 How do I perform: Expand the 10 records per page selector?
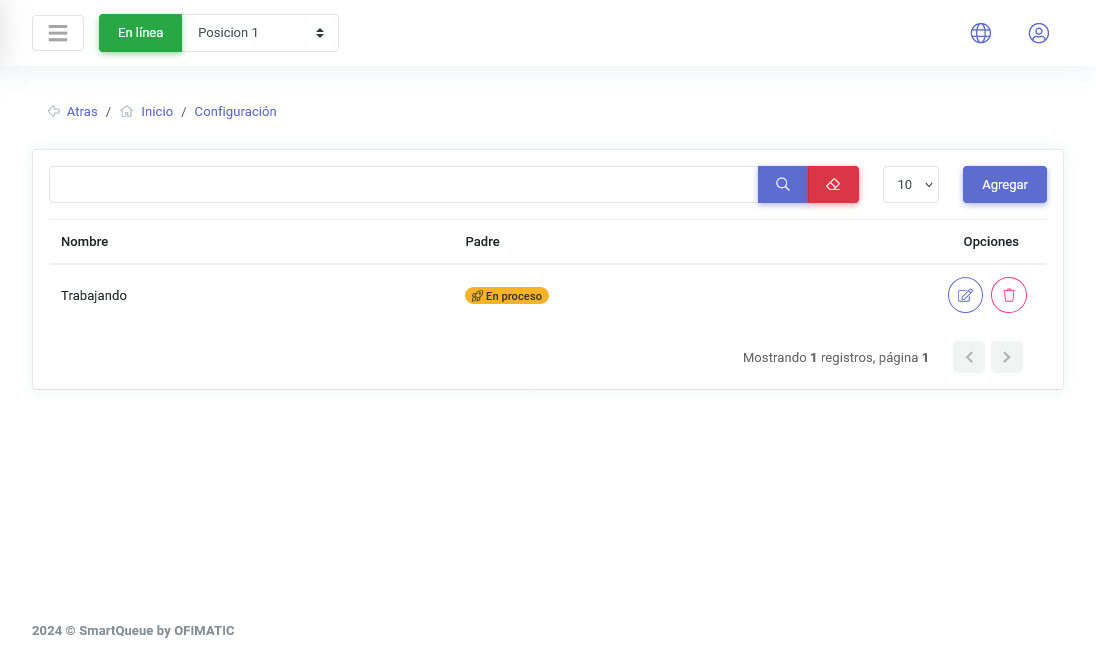coord(911,185)
